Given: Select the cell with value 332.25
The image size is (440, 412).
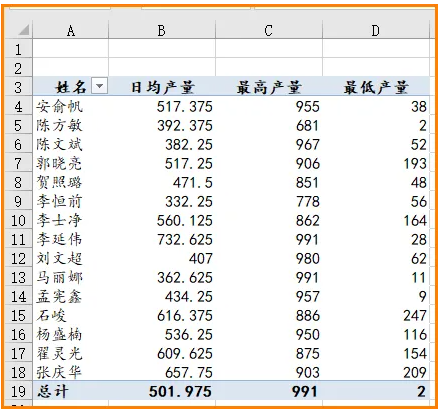Looking at the screenshot, I should (x=162, y=201).
